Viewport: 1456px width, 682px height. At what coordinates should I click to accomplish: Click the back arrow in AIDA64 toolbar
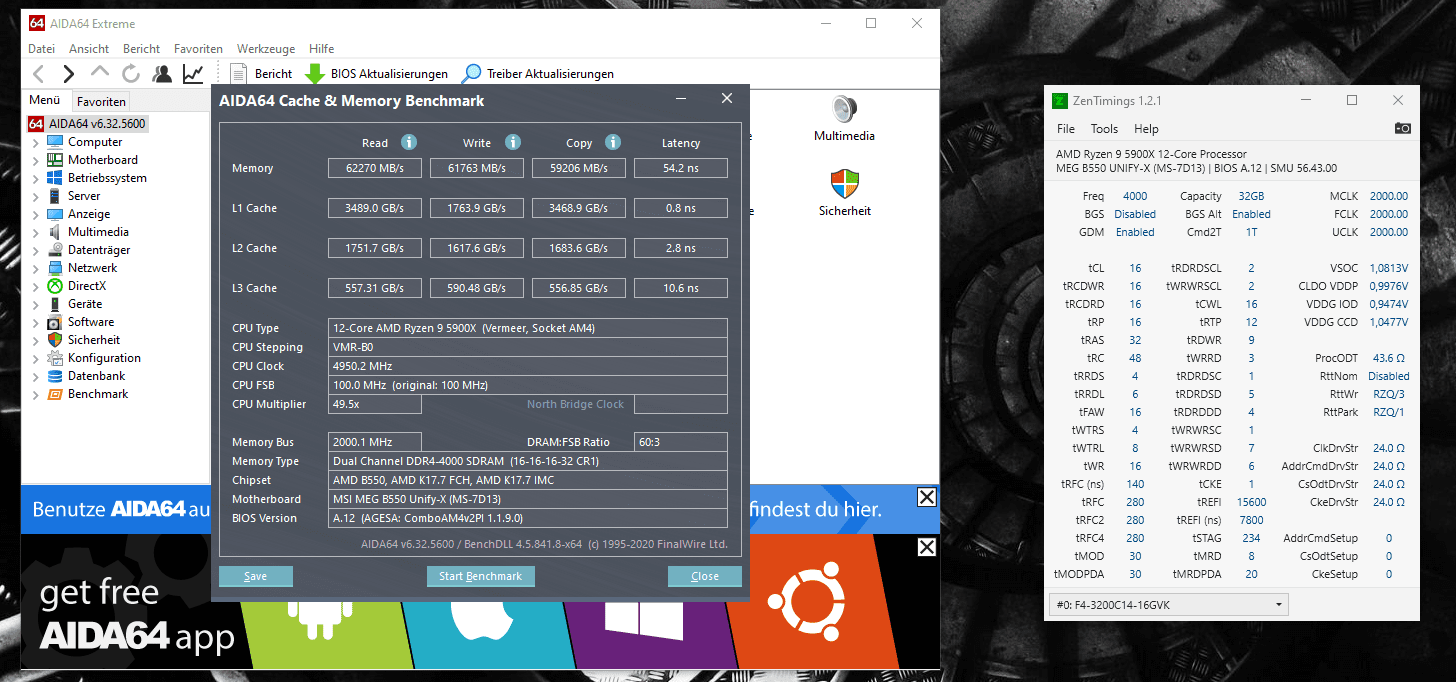coord(38,73)
